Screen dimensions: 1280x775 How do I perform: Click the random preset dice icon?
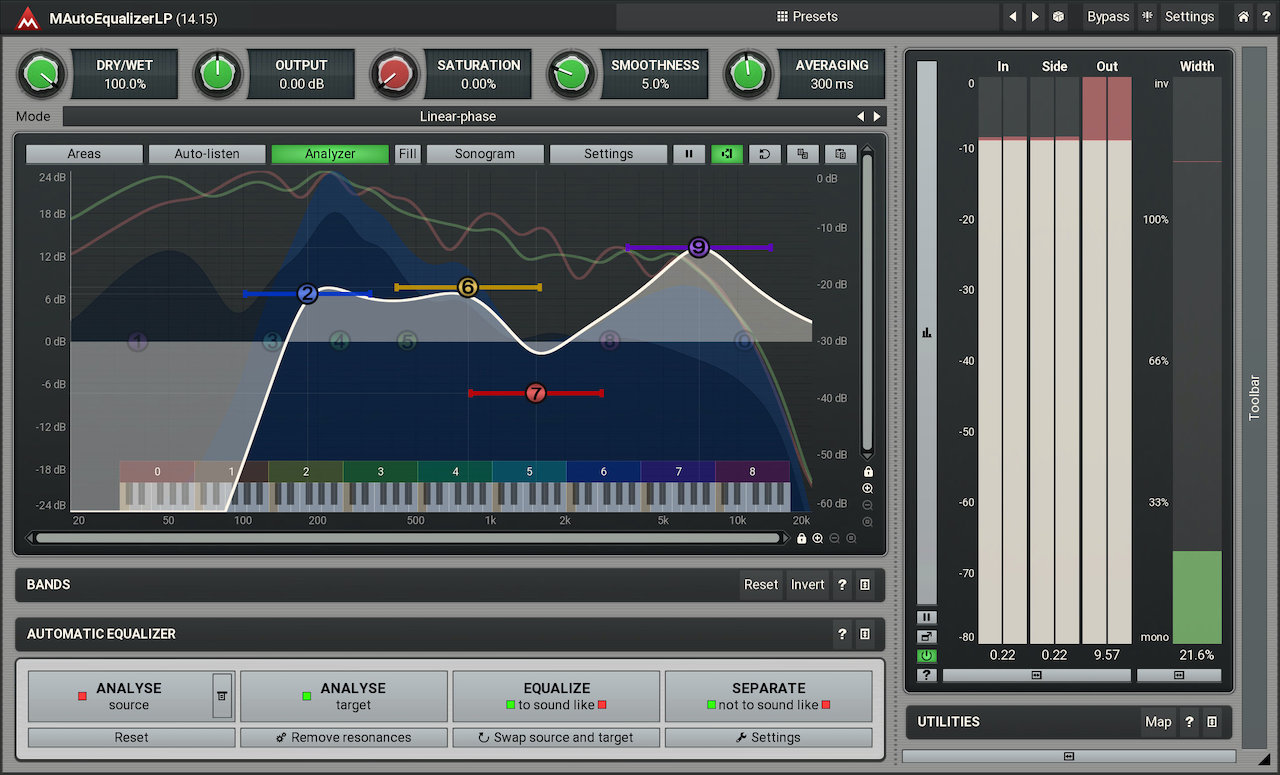(x=1058, y=17)
